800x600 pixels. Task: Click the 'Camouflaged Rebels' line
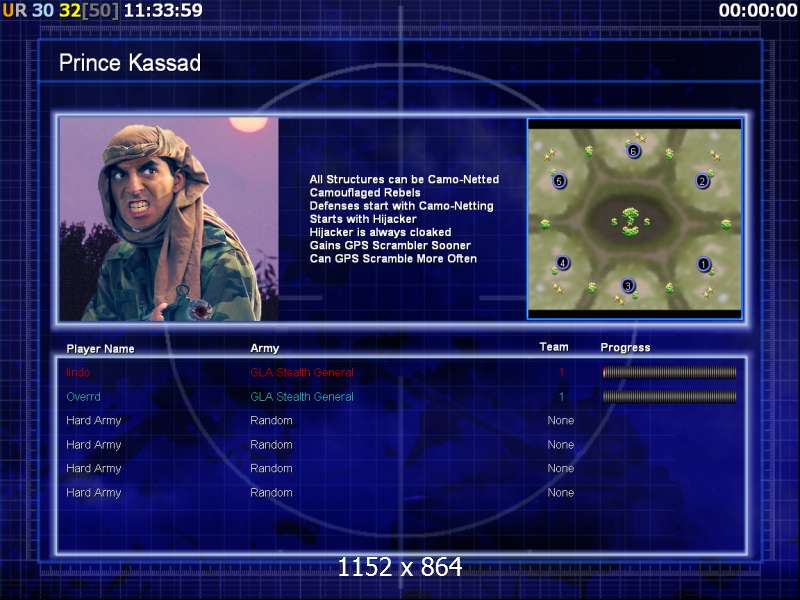tap(365, 192)
